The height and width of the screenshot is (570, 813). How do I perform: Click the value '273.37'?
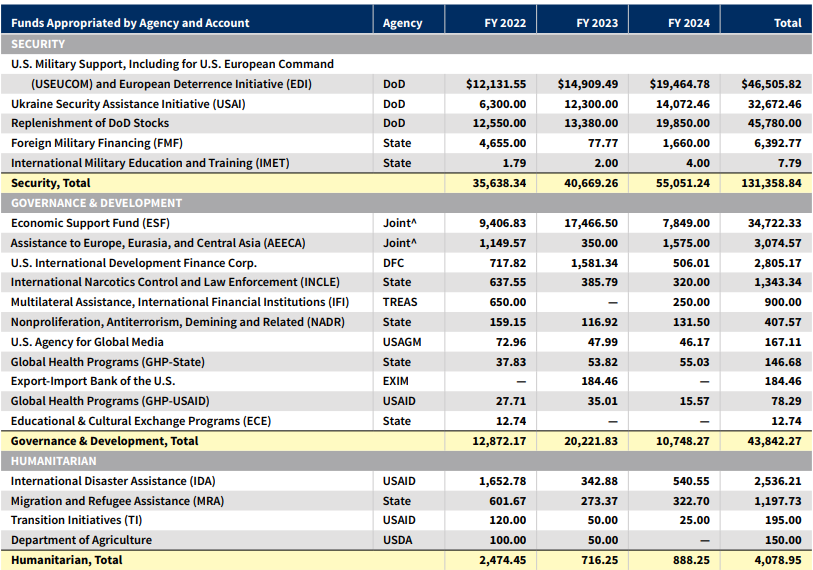tap(599, 501)
